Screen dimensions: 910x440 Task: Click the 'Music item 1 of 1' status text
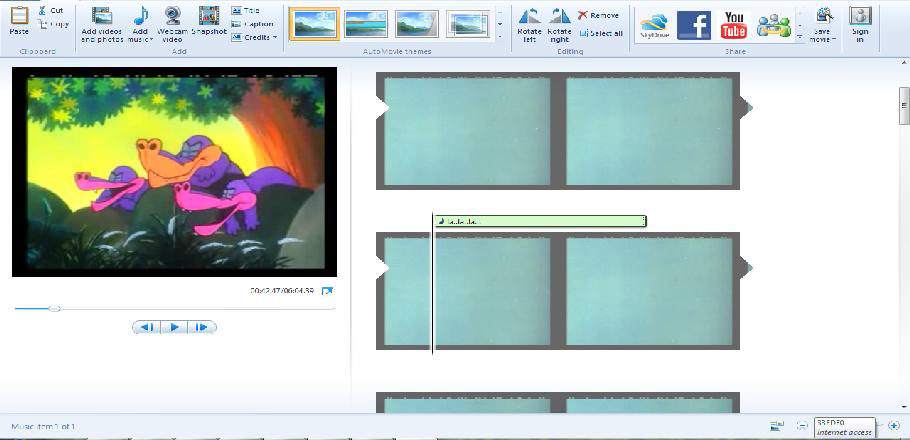(x=43, y=427)
